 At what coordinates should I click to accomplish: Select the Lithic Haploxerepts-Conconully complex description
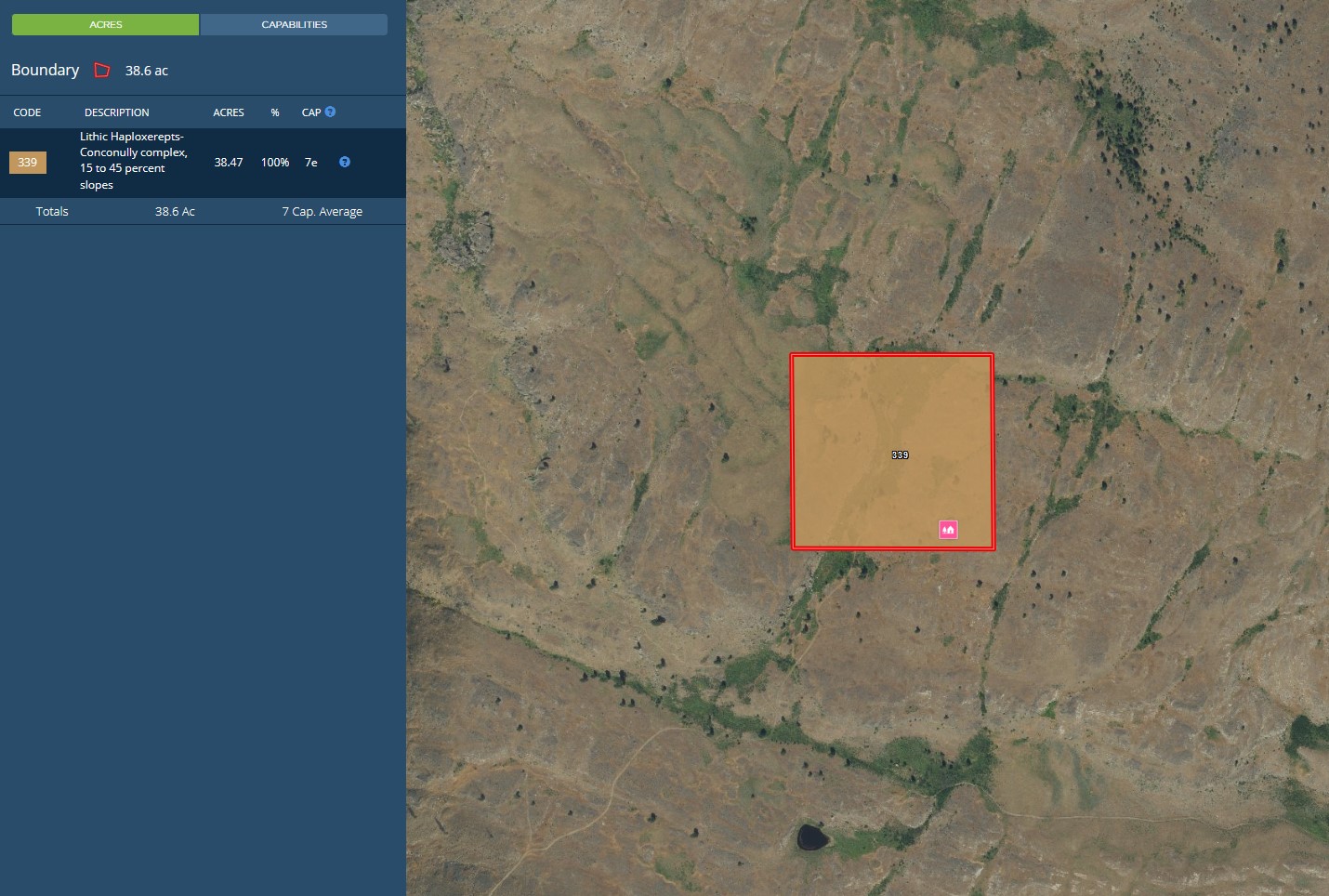click(133, 161)
